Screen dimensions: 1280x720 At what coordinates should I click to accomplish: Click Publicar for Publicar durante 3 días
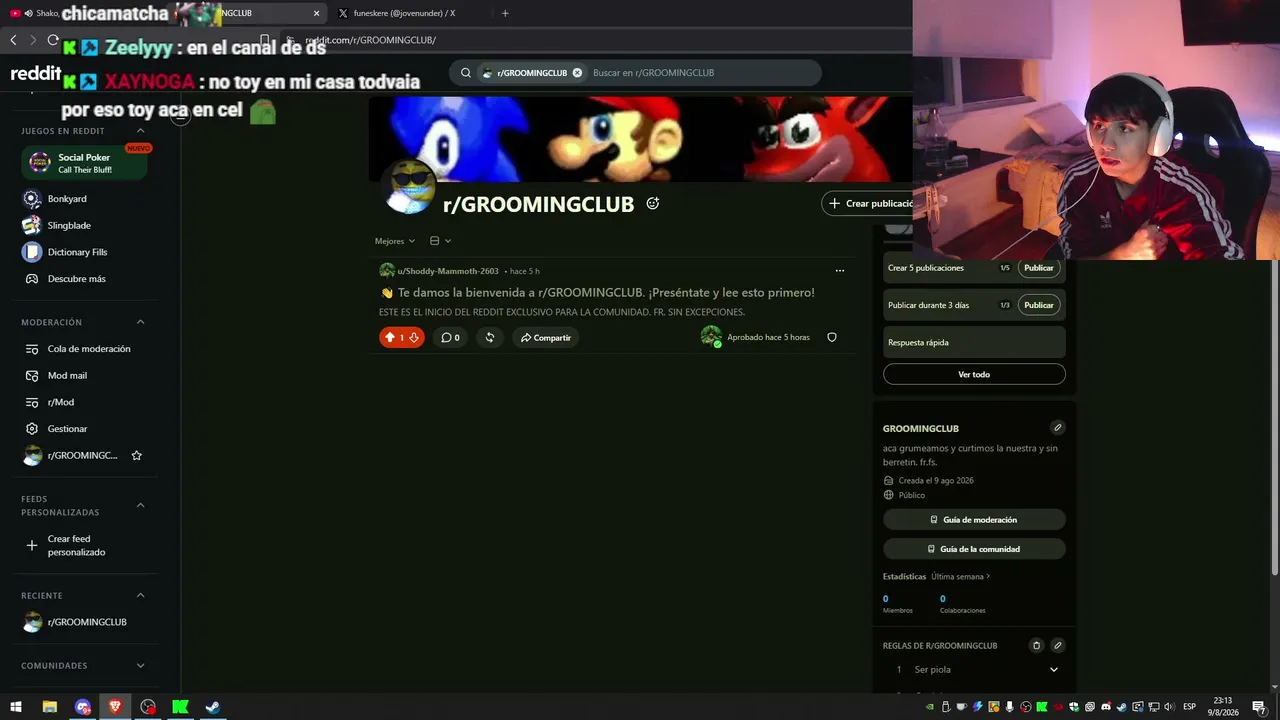pos(1039,305)
